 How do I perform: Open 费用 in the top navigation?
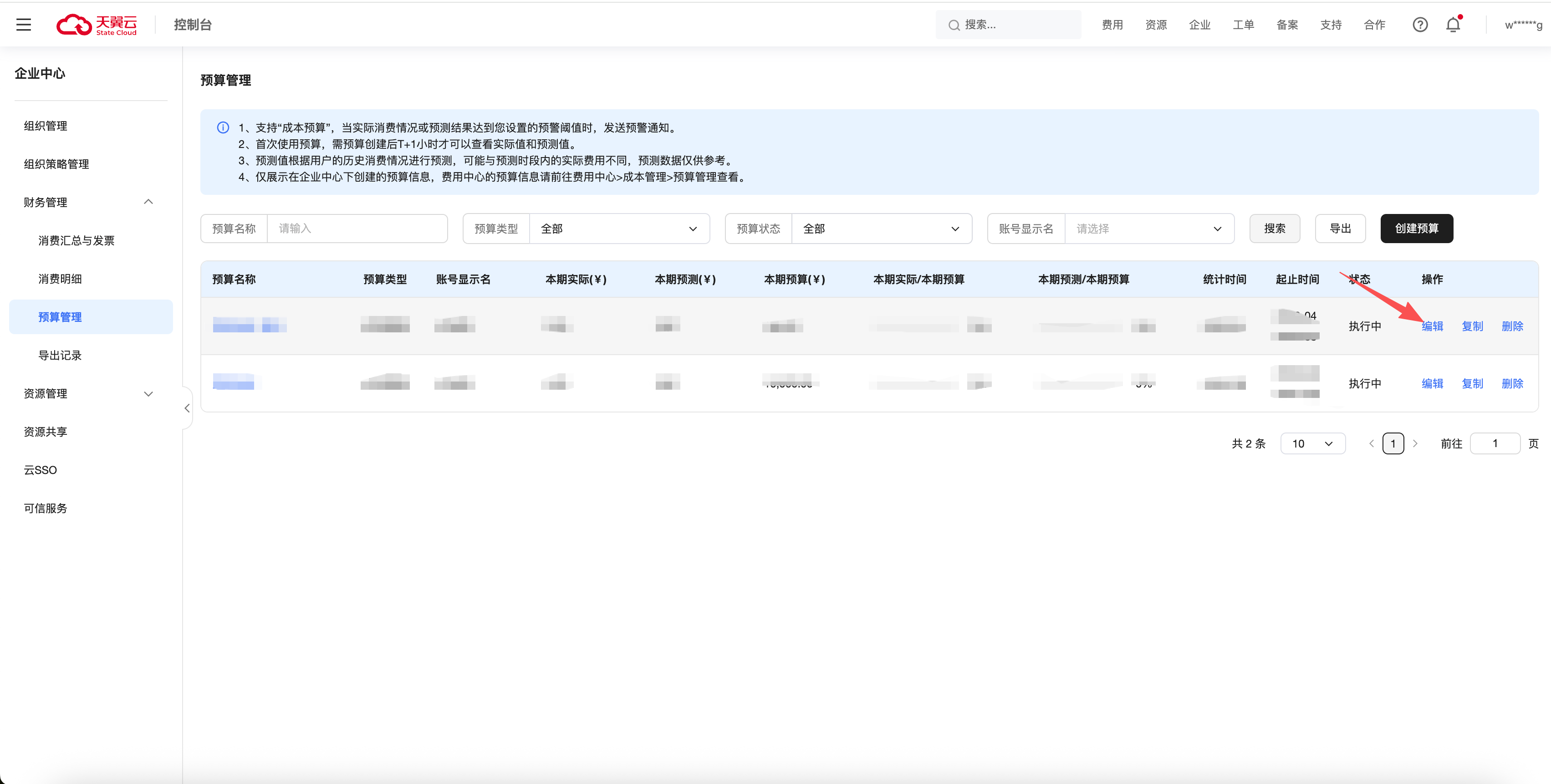pos(1112,25)
